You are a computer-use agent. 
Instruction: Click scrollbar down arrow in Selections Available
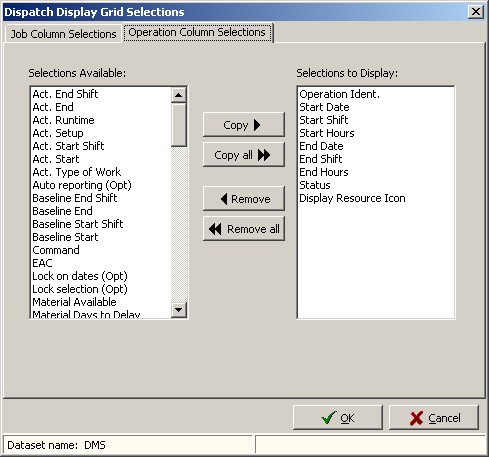pos(179,310)
